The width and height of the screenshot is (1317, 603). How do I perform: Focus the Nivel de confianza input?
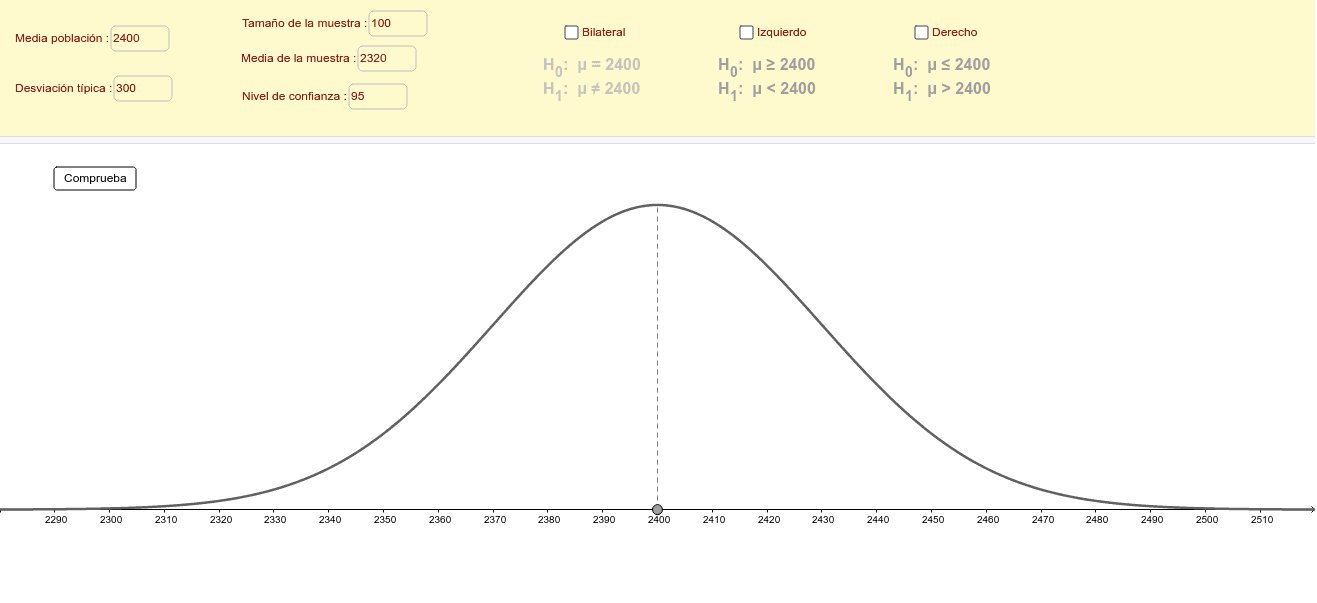coord(378,97)
